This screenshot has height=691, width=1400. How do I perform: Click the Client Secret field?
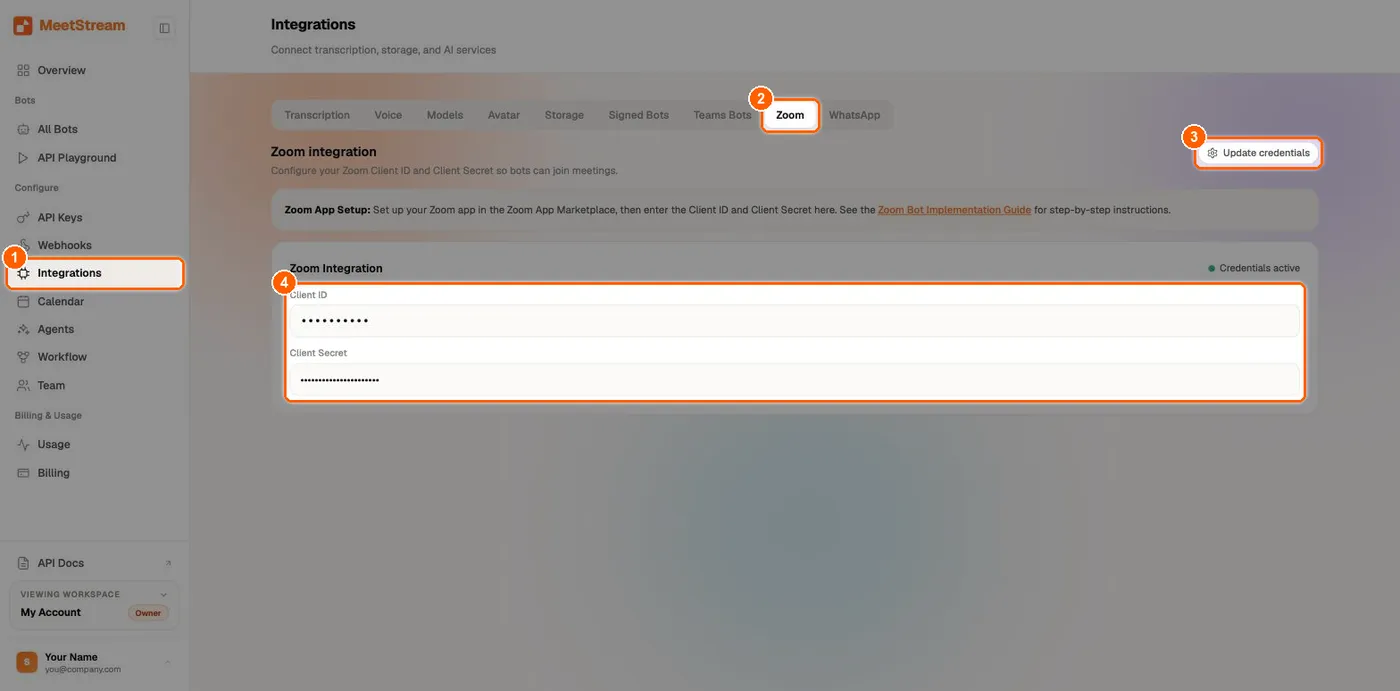pos(794,380)
